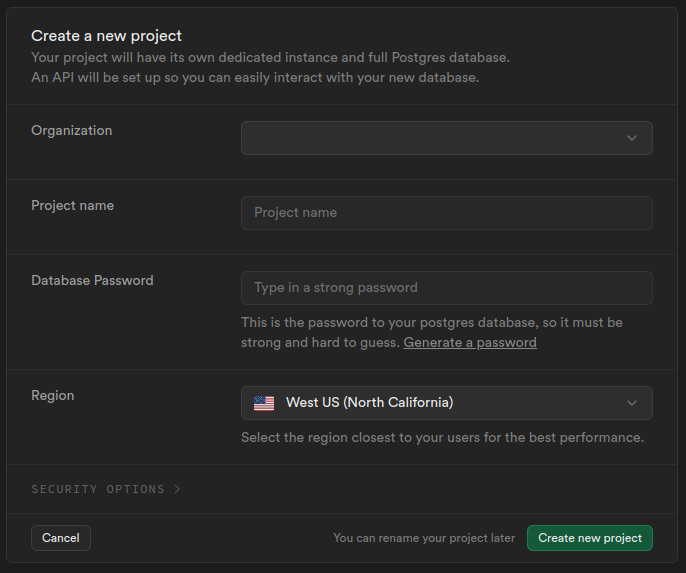Screen dimensions: 686x573
Task: Click 'An API will be set up' description
Action: (255, 77)
